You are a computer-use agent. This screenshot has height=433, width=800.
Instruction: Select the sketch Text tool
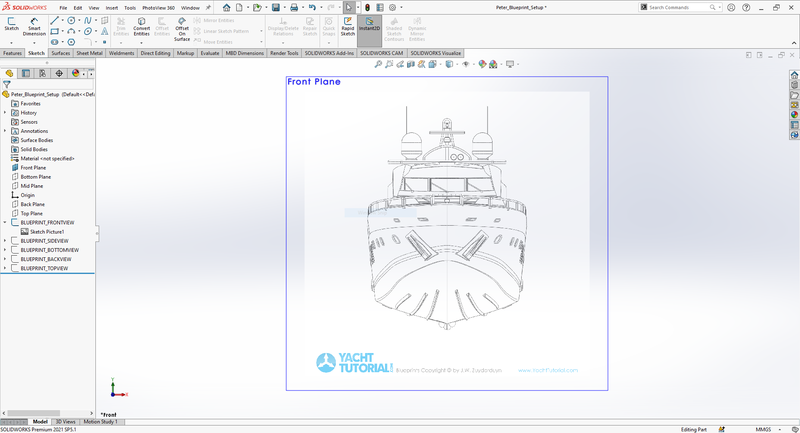(105, 32)
